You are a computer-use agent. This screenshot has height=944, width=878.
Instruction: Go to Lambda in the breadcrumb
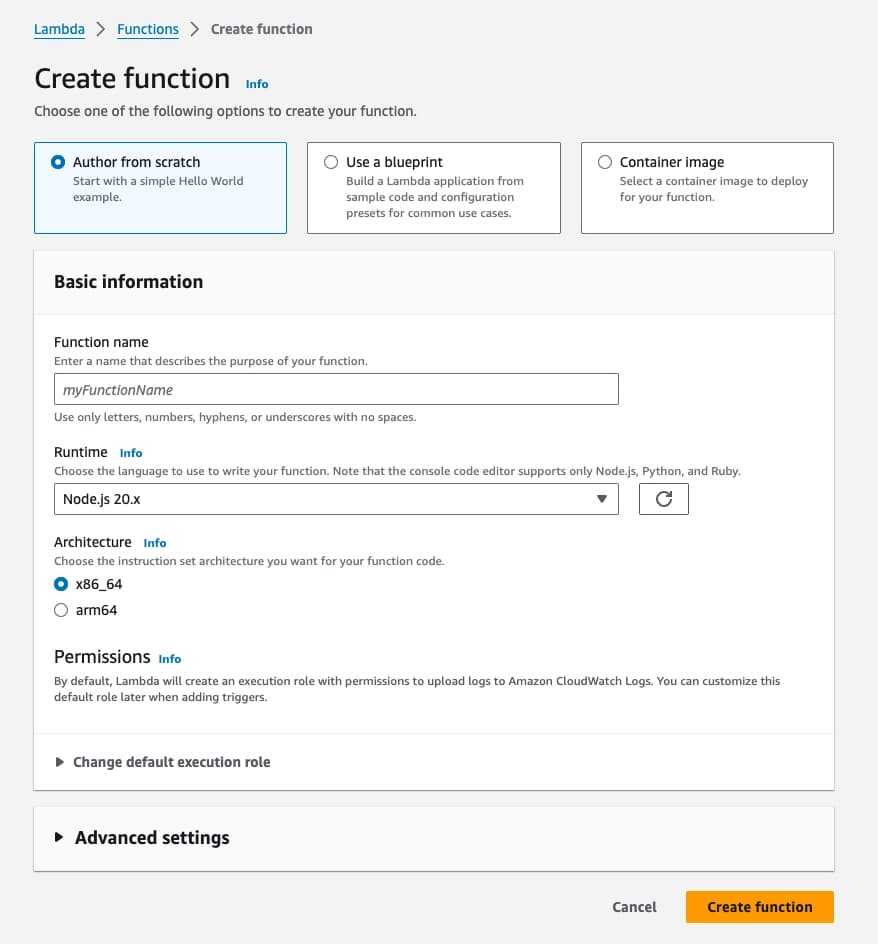point(59,29)
